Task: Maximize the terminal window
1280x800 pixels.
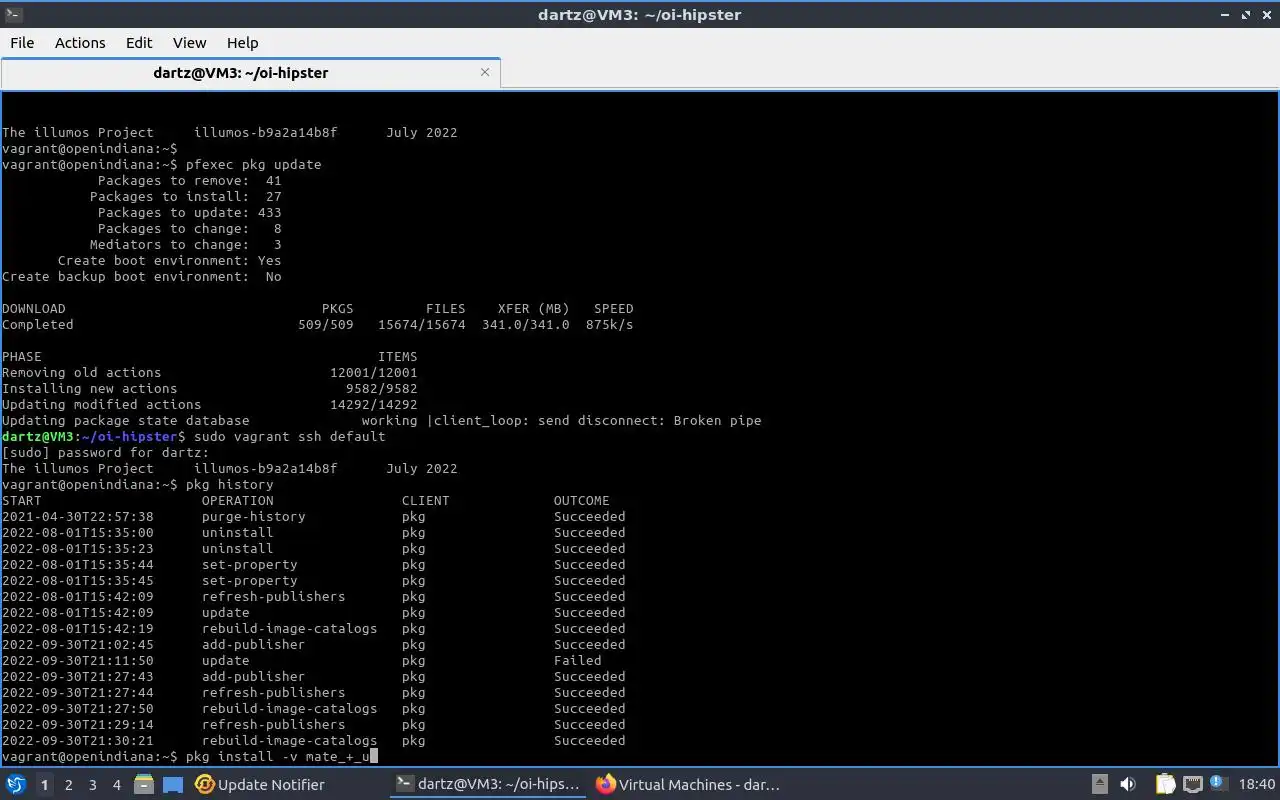Action: pos(1246,15)
